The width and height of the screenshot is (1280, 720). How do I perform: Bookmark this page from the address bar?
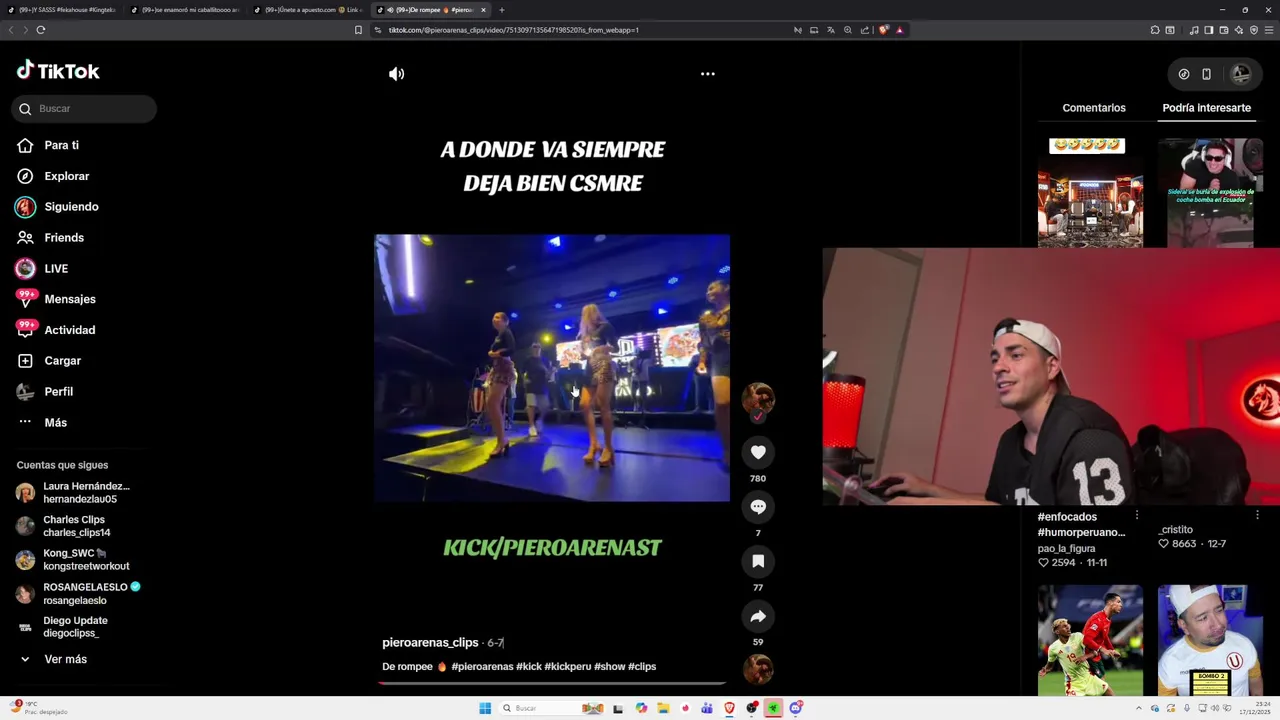358,30
